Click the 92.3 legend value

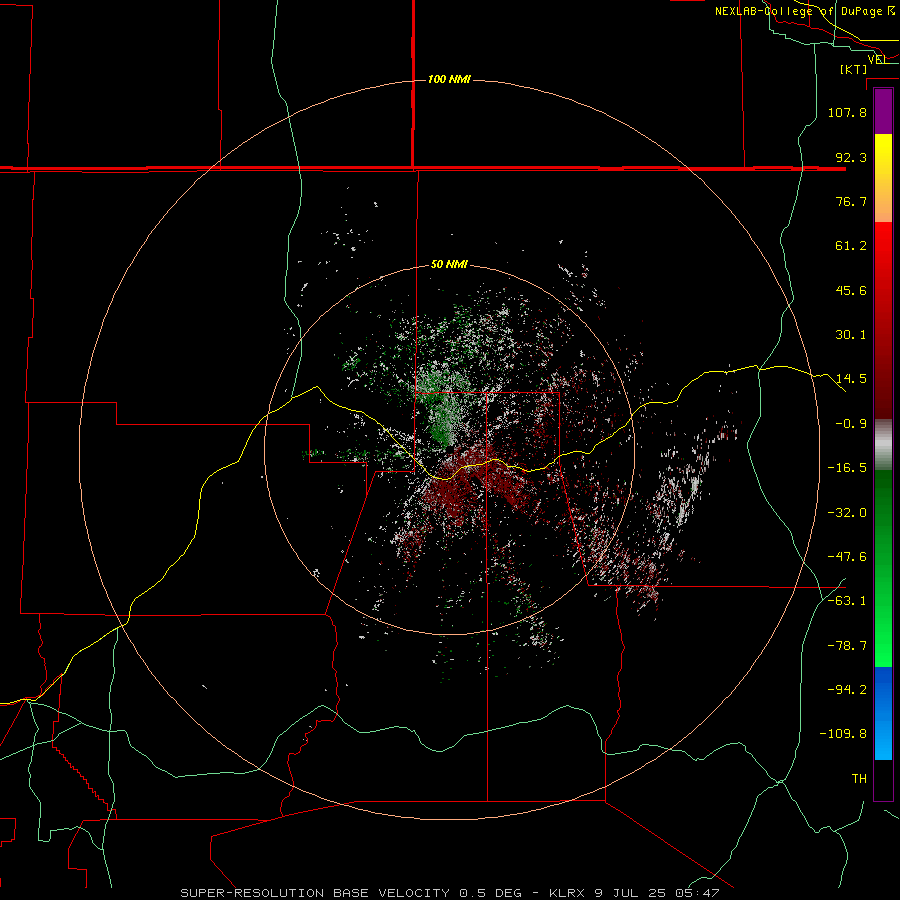click(x=851, y=157)
